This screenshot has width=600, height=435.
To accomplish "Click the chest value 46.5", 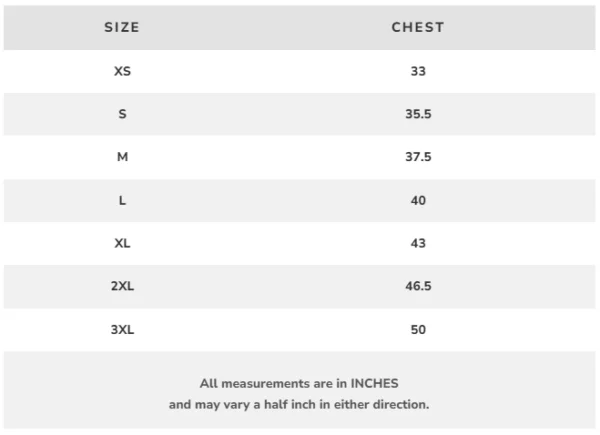I will click(418, 286).
